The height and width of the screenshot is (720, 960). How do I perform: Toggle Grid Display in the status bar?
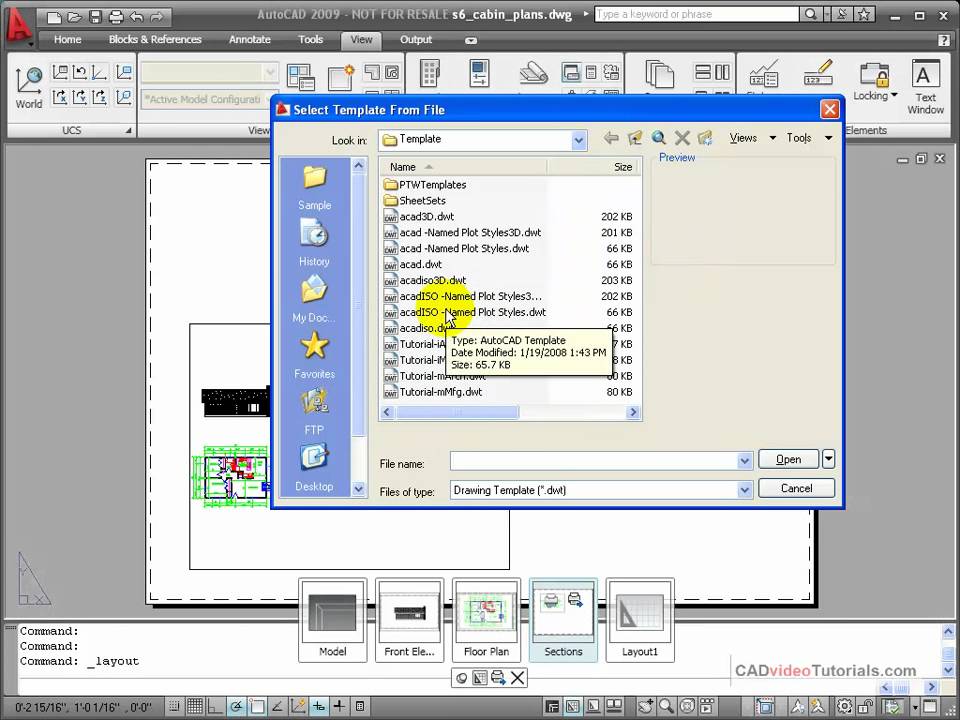click(195, 707)
